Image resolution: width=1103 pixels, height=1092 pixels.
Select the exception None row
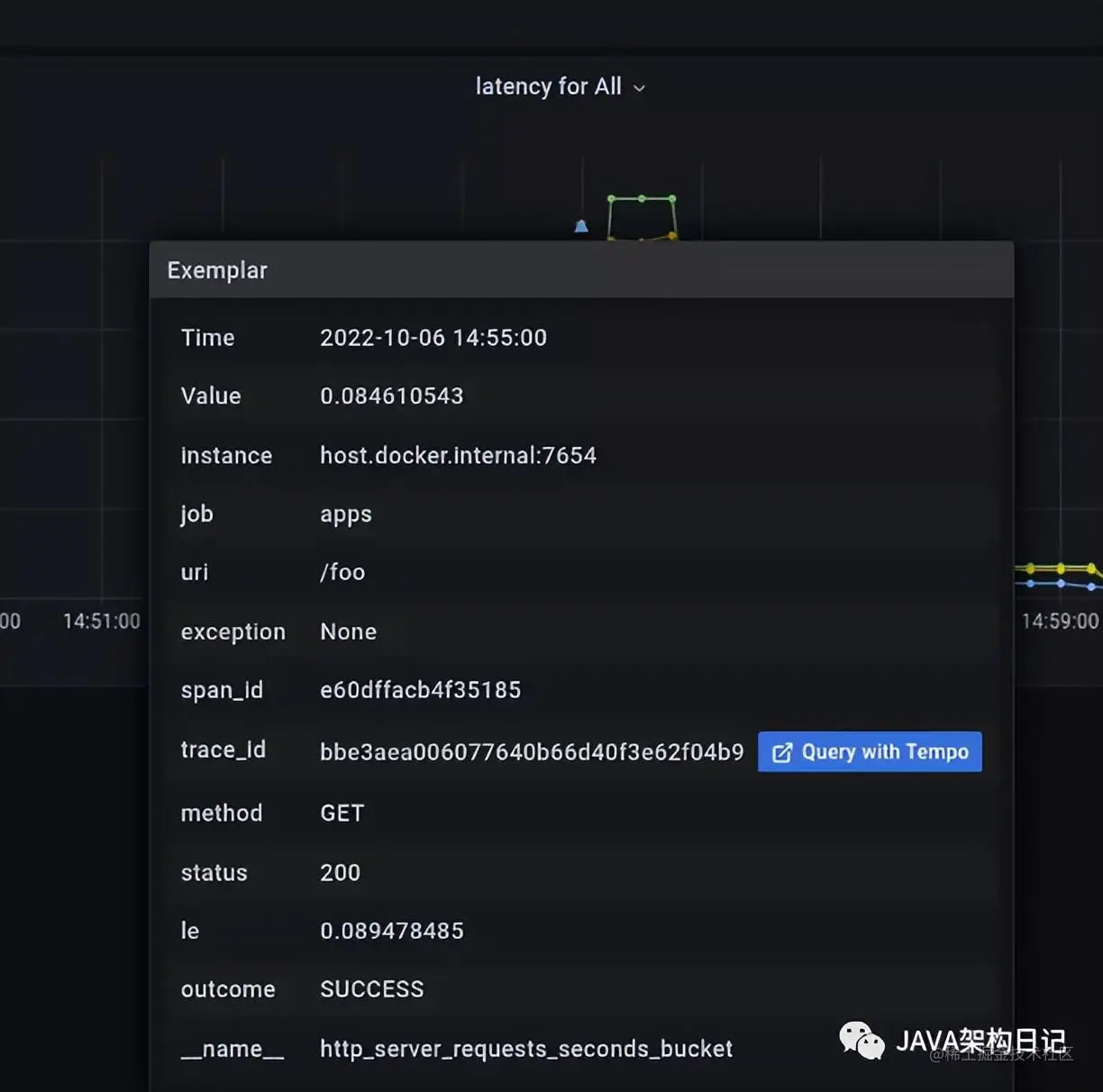click(x=348, y=631)
